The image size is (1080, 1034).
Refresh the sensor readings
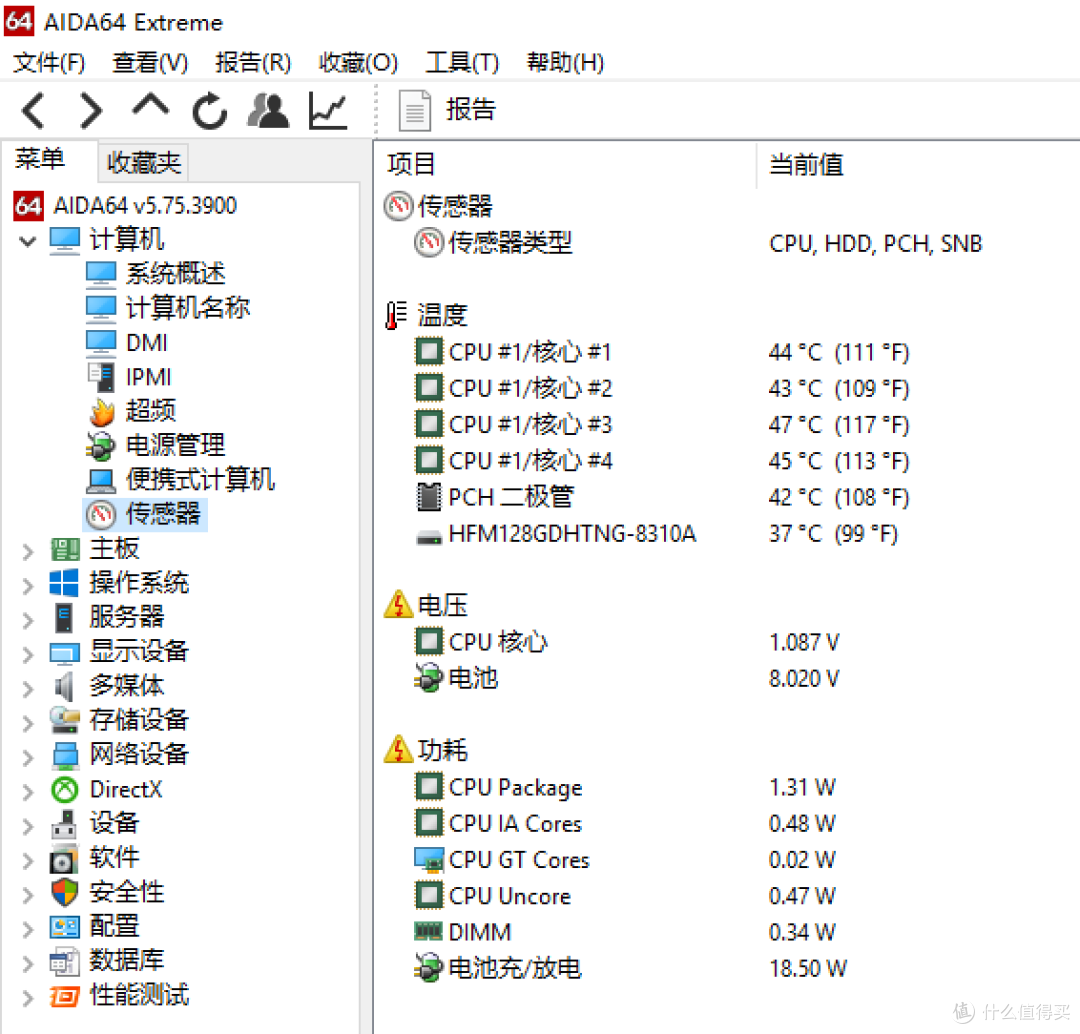(209, 110)
